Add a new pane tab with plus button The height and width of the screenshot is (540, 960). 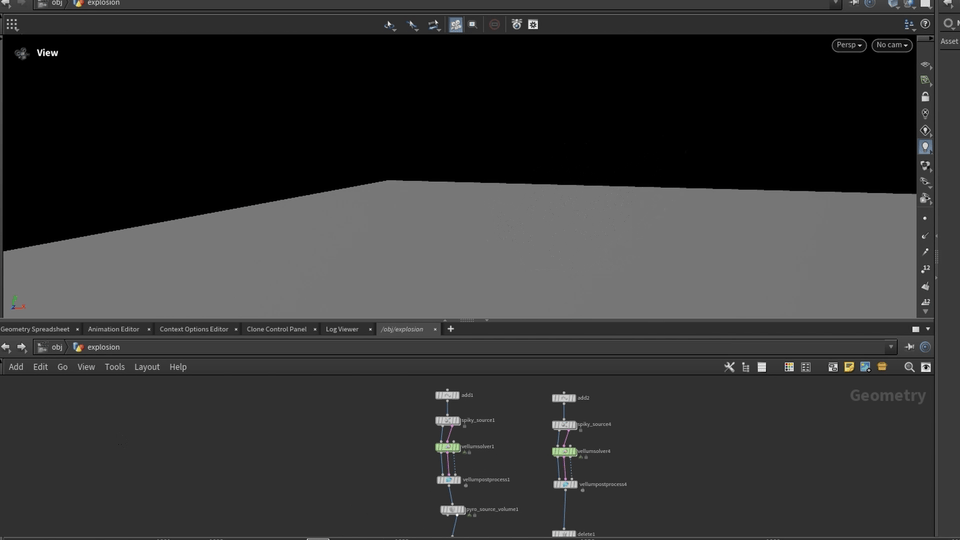tap(450, 329)
